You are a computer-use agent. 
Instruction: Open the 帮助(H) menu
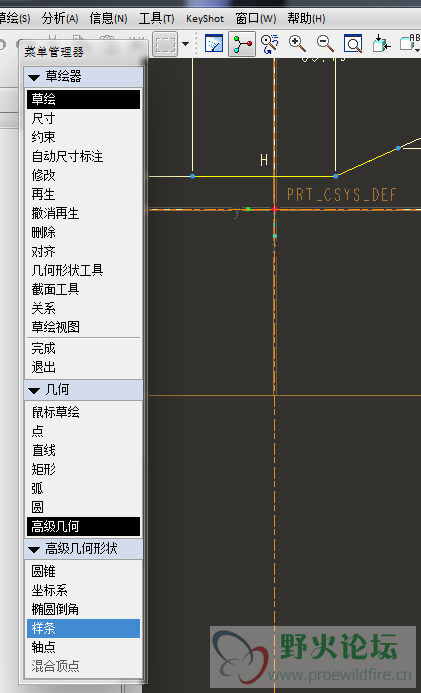(x=306, y=19)
